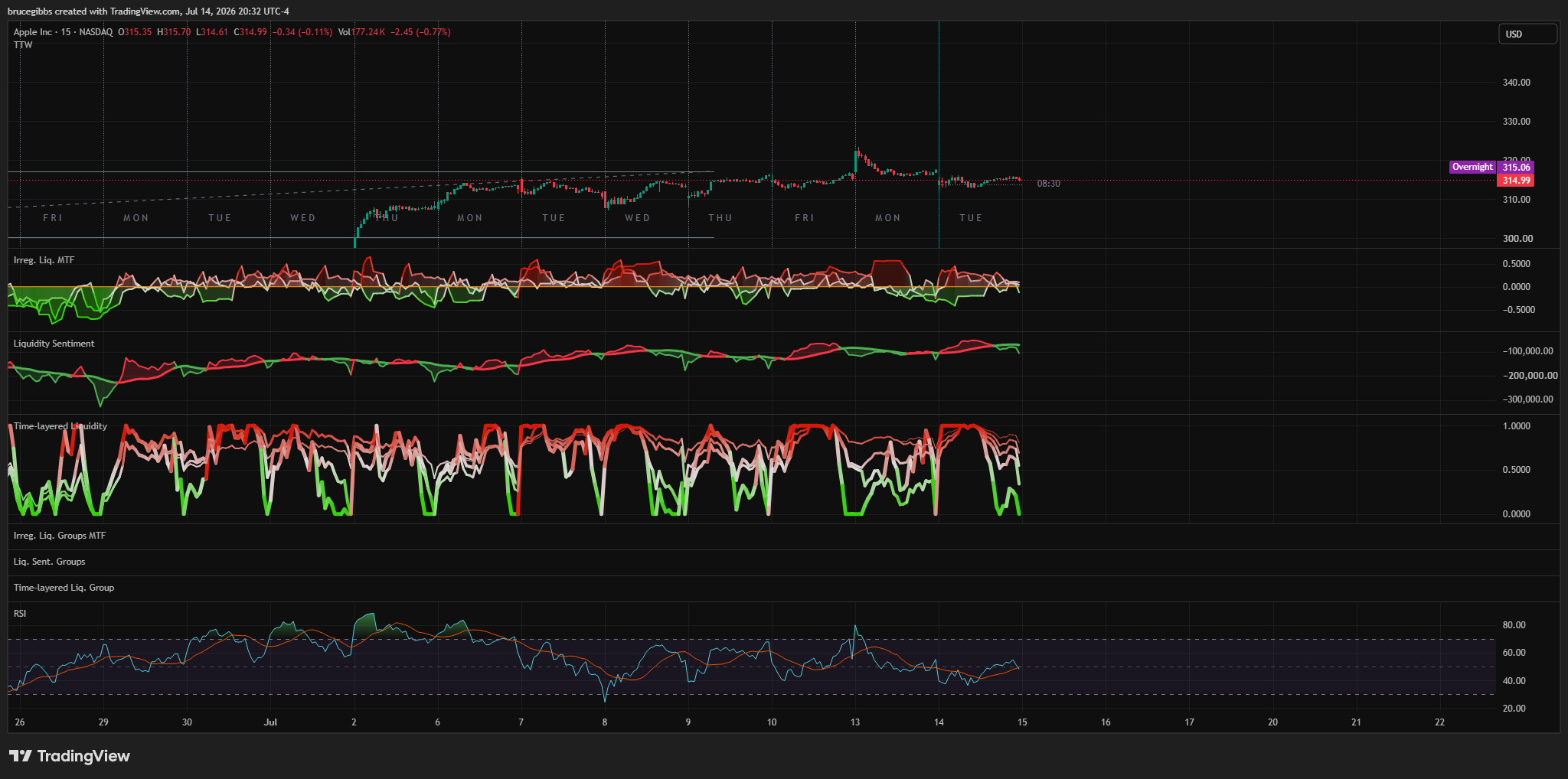This screenshot has height=779, width=1568.
Task: Click the 330.00 price axis label
Action: (x=1517, y=122)
